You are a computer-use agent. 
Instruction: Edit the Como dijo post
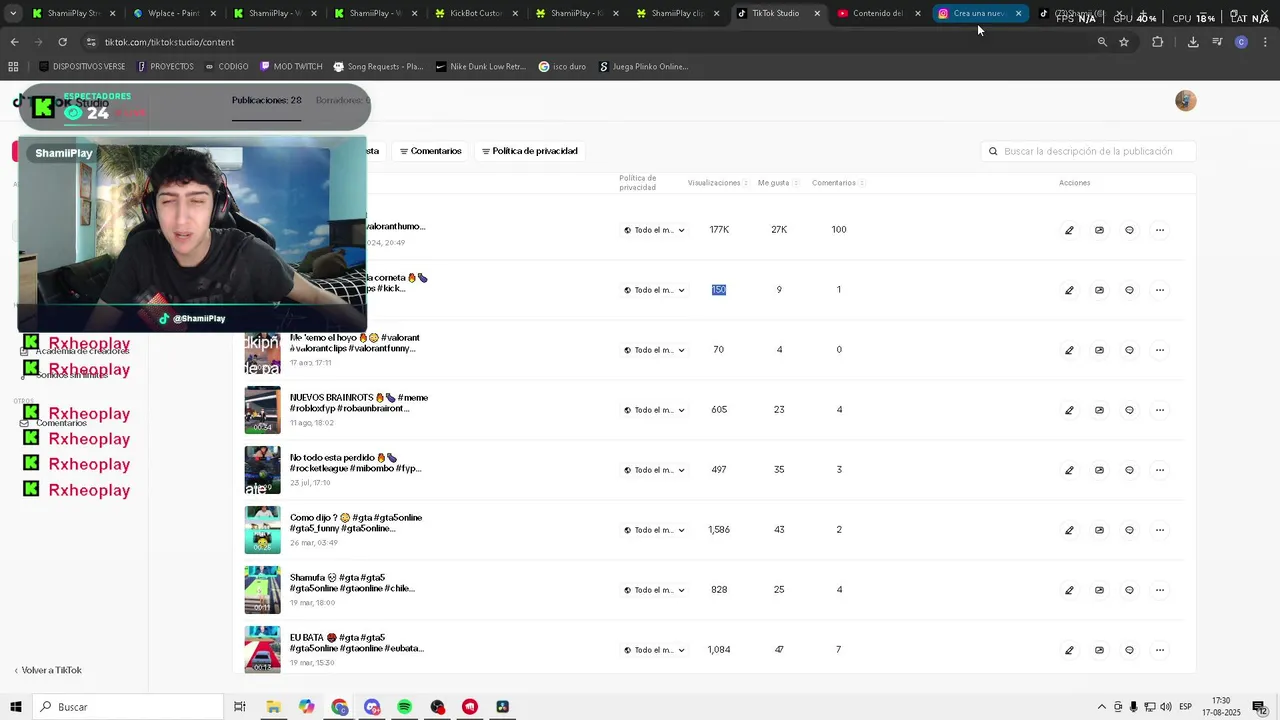pyautogui.click(x=1069, y=530)
